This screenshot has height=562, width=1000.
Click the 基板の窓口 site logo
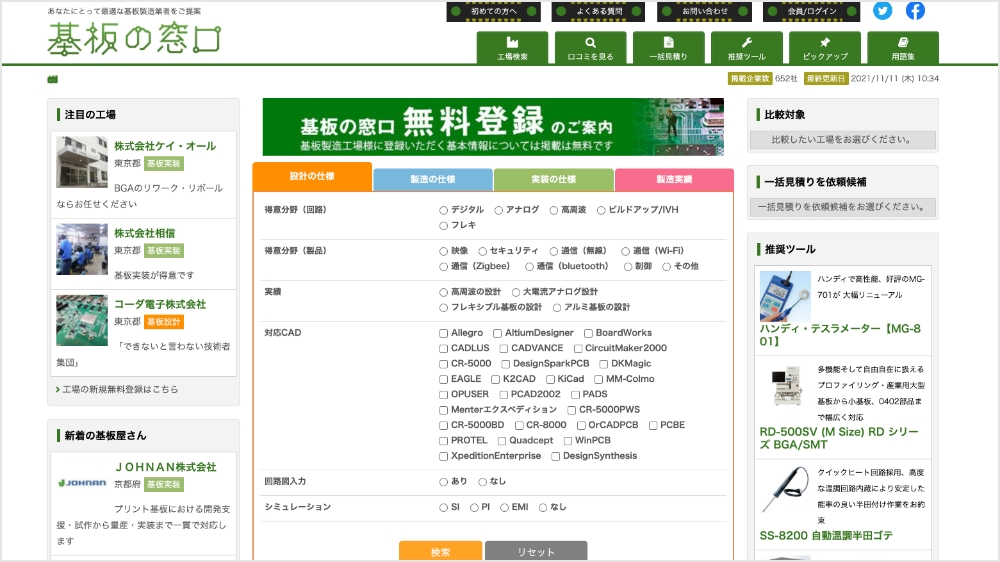(134, 39)
